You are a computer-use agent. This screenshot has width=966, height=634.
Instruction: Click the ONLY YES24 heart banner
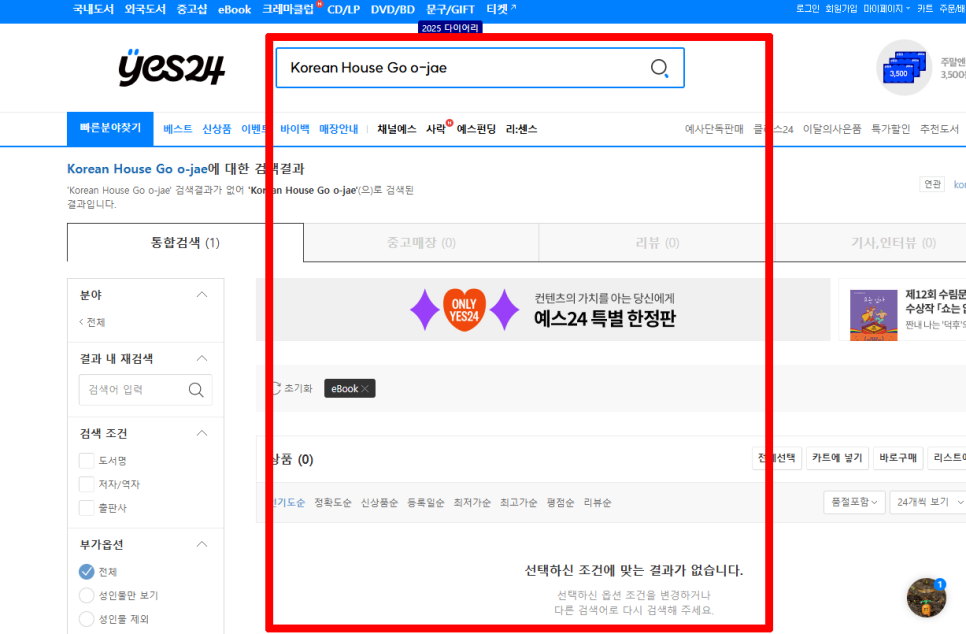coord(465,310)
